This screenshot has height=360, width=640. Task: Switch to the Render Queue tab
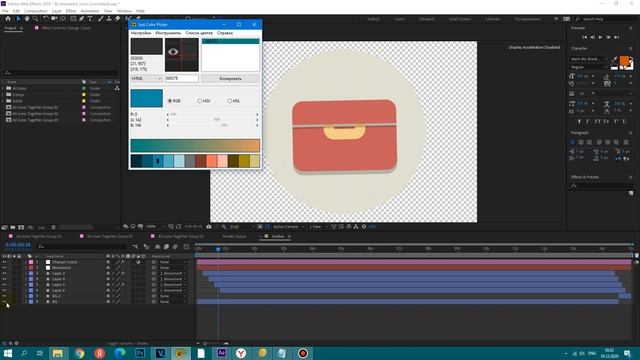234,236
